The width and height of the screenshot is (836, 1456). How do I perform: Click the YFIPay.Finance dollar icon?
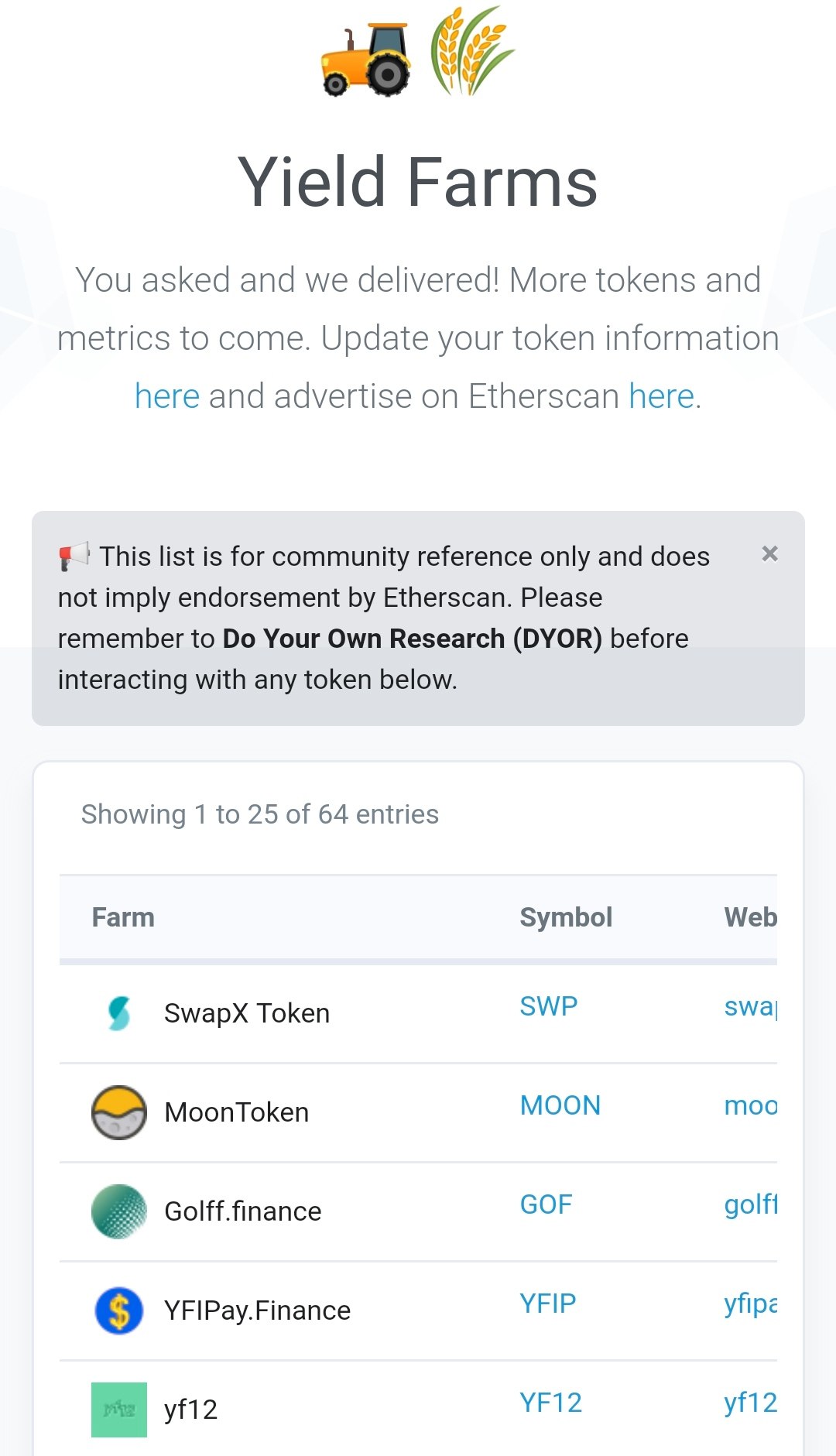coord(119,1310)
